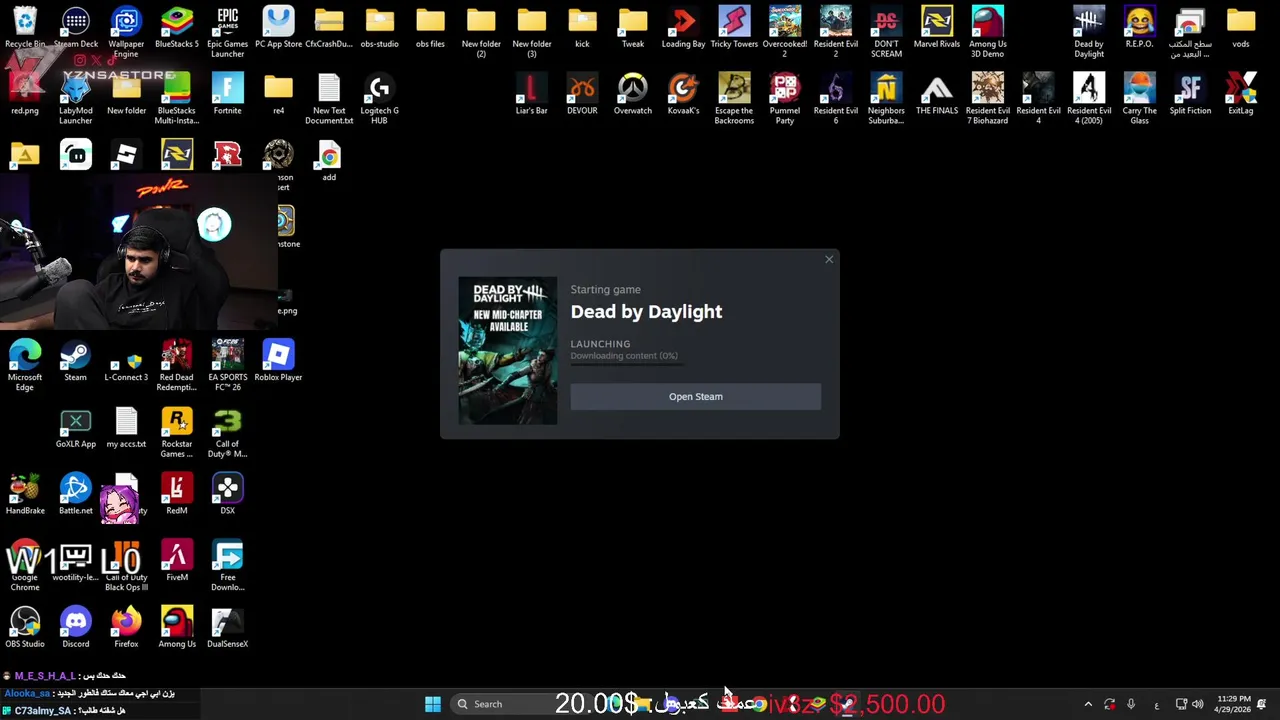Click Dead by Daylight cover art thumbnail
The height and width of the screenshot is (720, 1280).
click(x=508, y=351)
